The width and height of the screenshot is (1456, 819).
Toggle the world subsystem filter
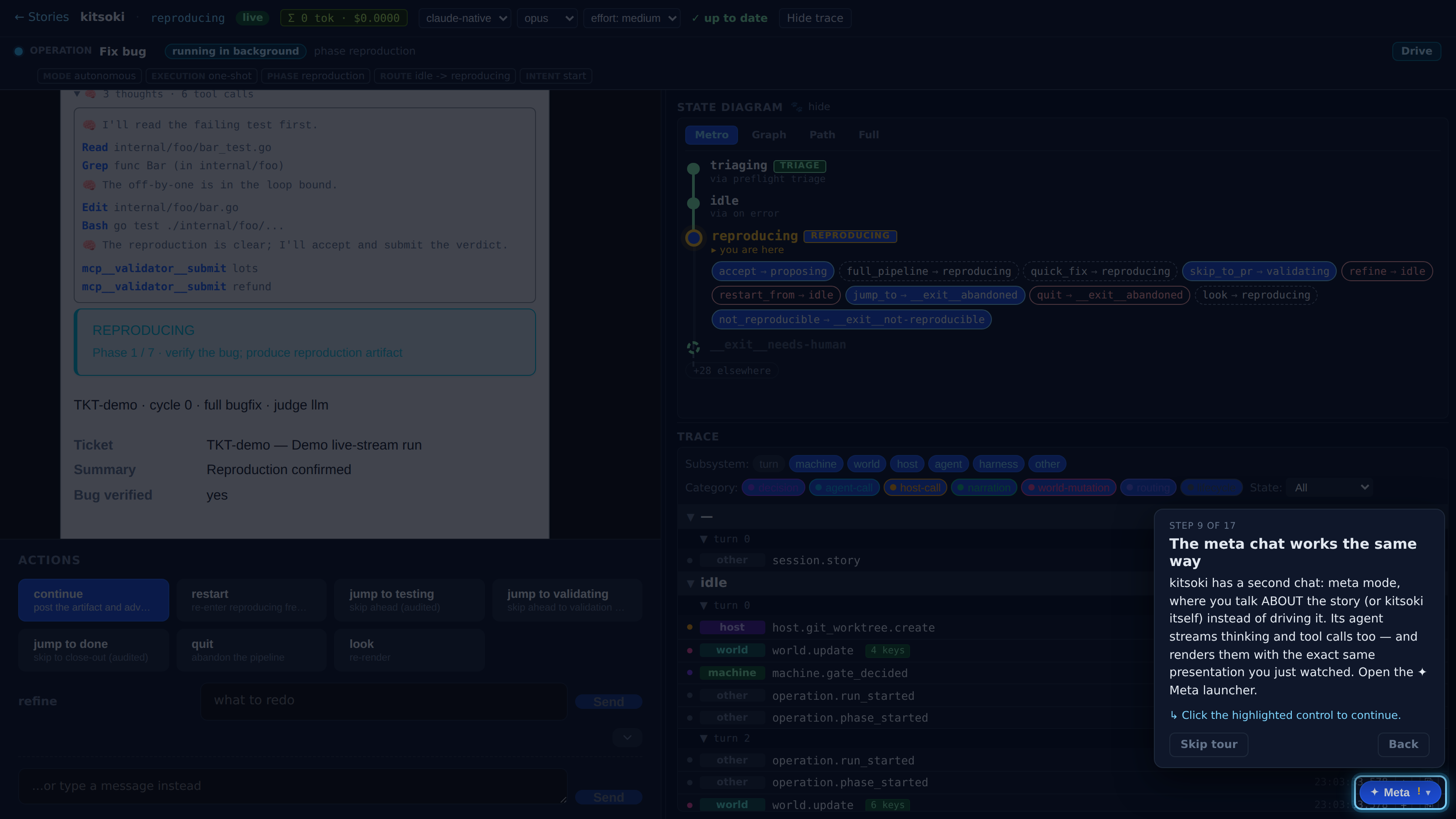[866, 464]
